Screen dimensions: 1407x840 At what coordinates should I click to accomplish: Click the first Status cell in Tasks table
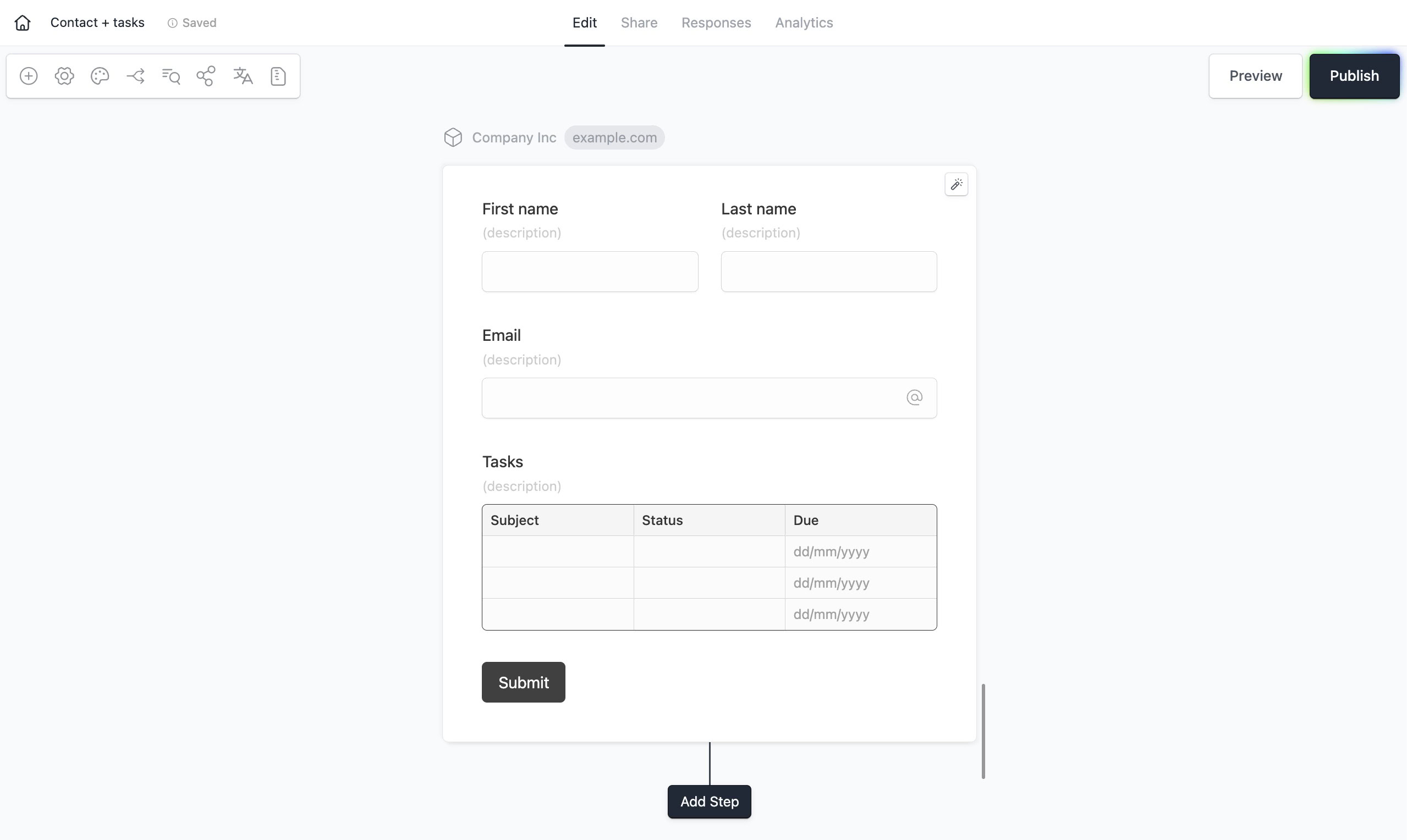pyautogui.click(x=709, y=551)
